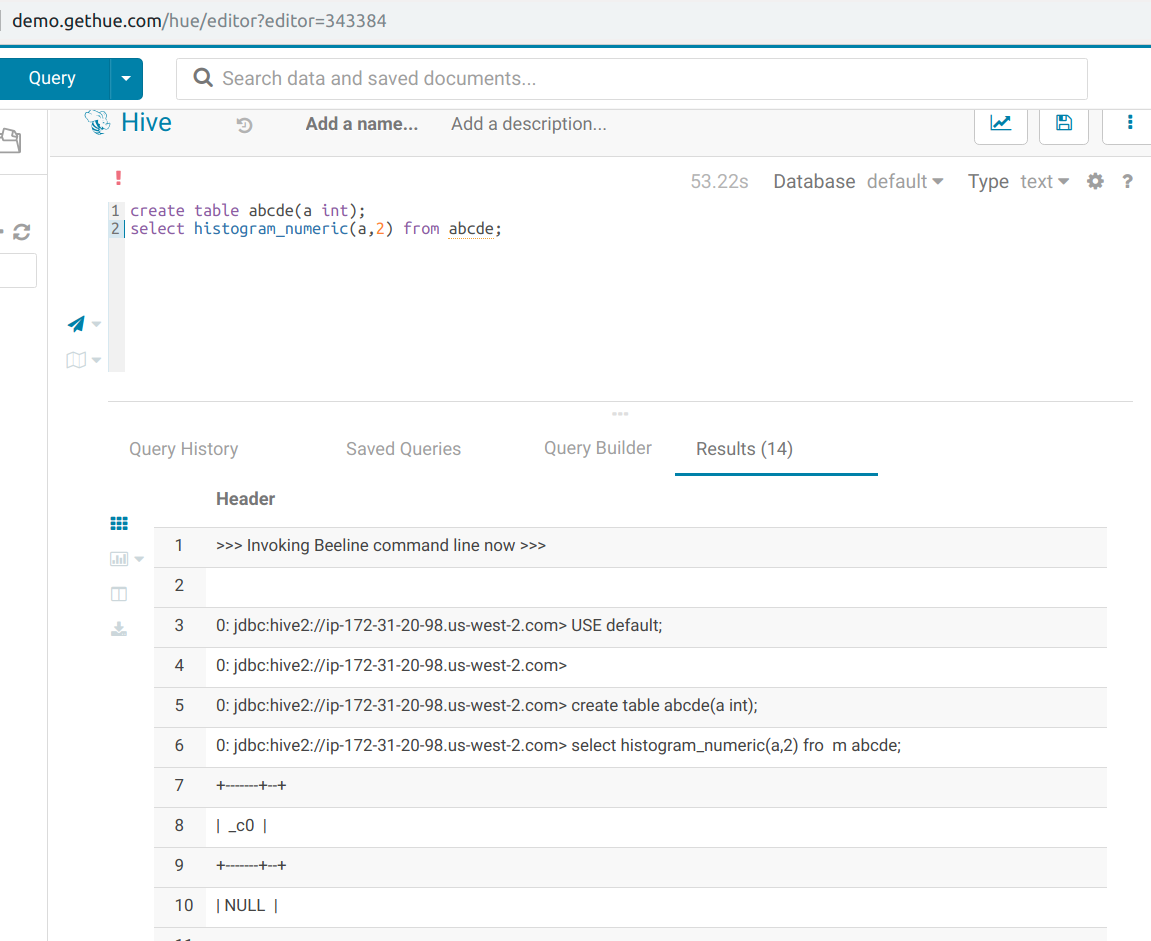Click result row 6 with histogram_numeric query
This screenshot has height=941, width=1151.
click(x=630, y=747)
